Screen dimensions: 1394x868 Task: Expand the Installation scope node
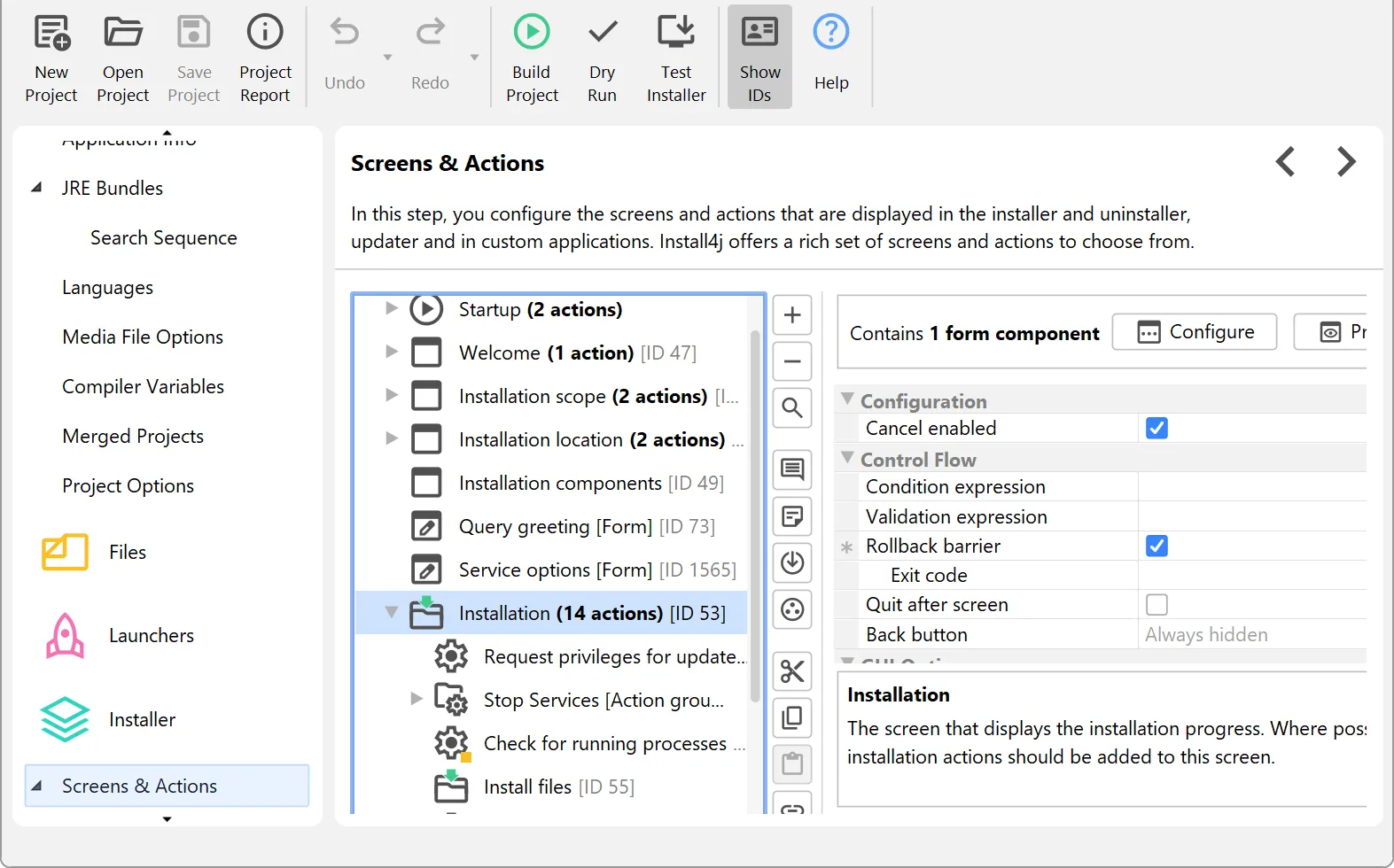point(391,395)
